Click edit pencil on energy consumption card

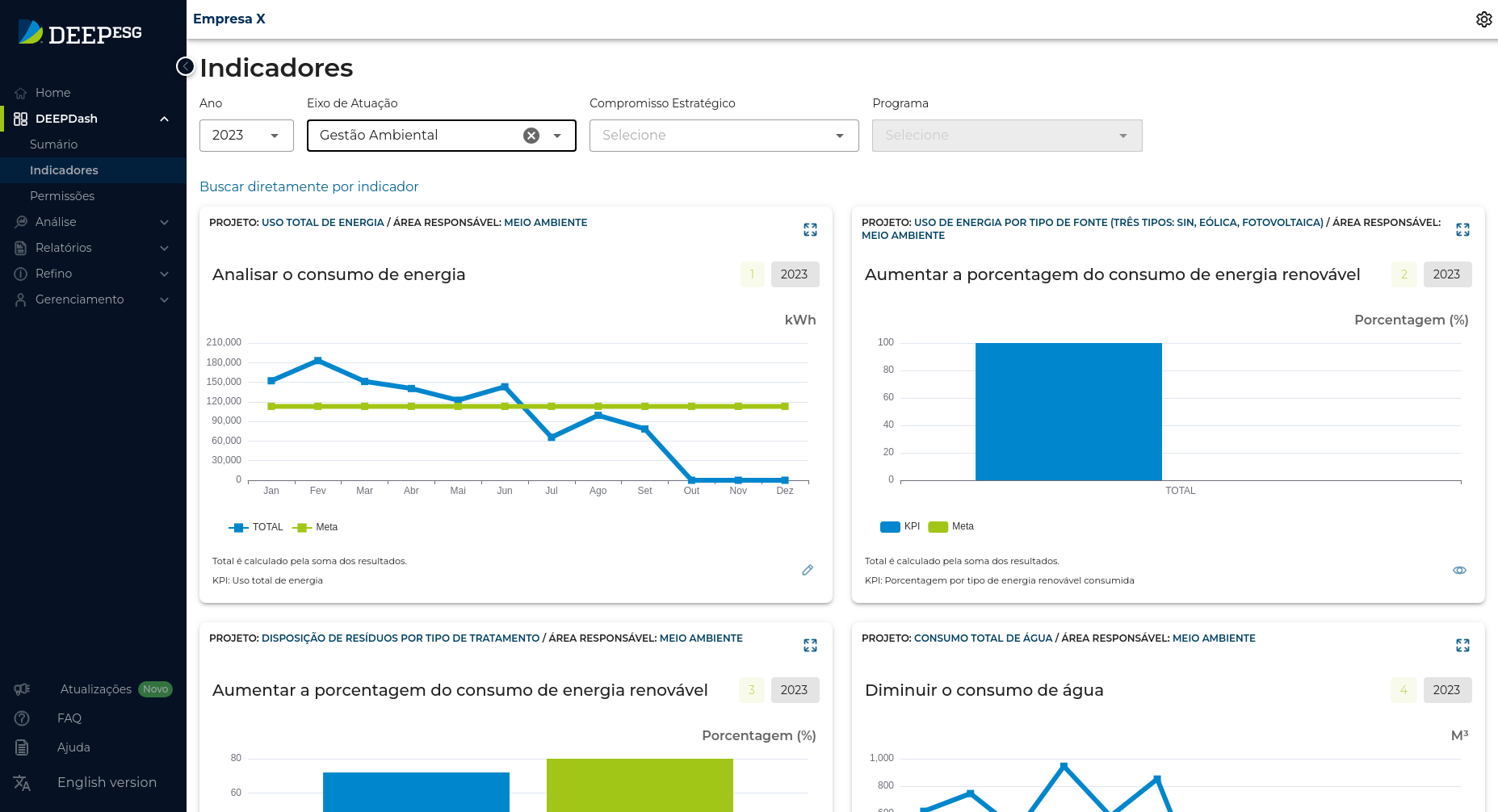pos(807,571)
